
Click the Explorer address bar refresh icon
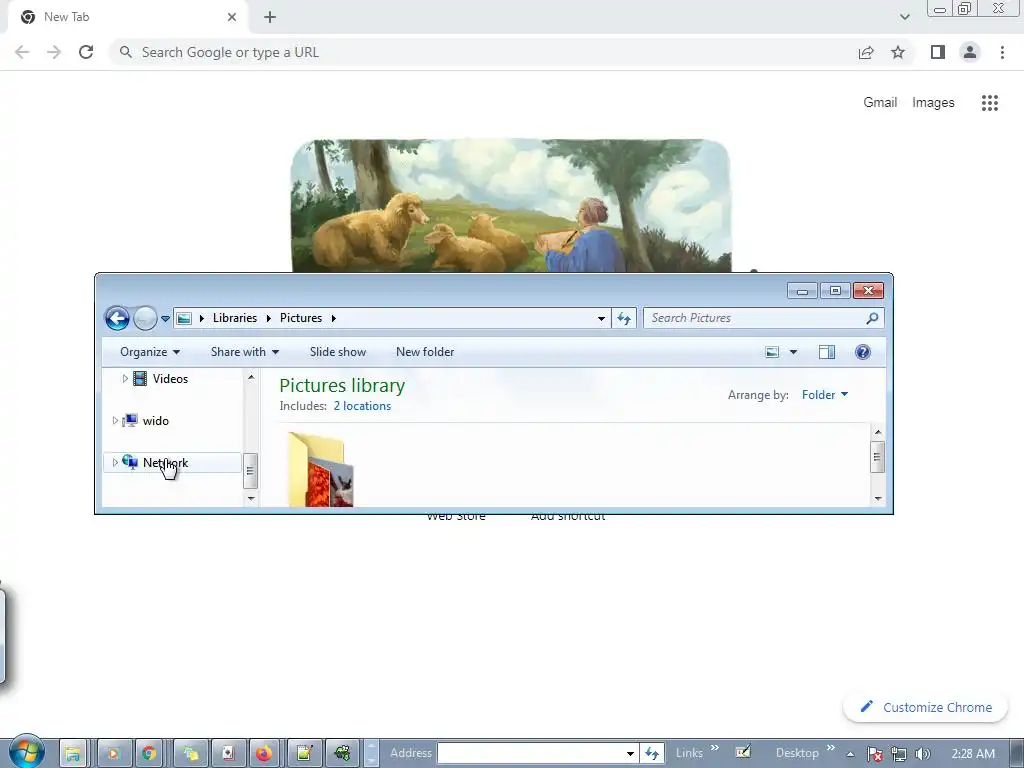point(624,318)
